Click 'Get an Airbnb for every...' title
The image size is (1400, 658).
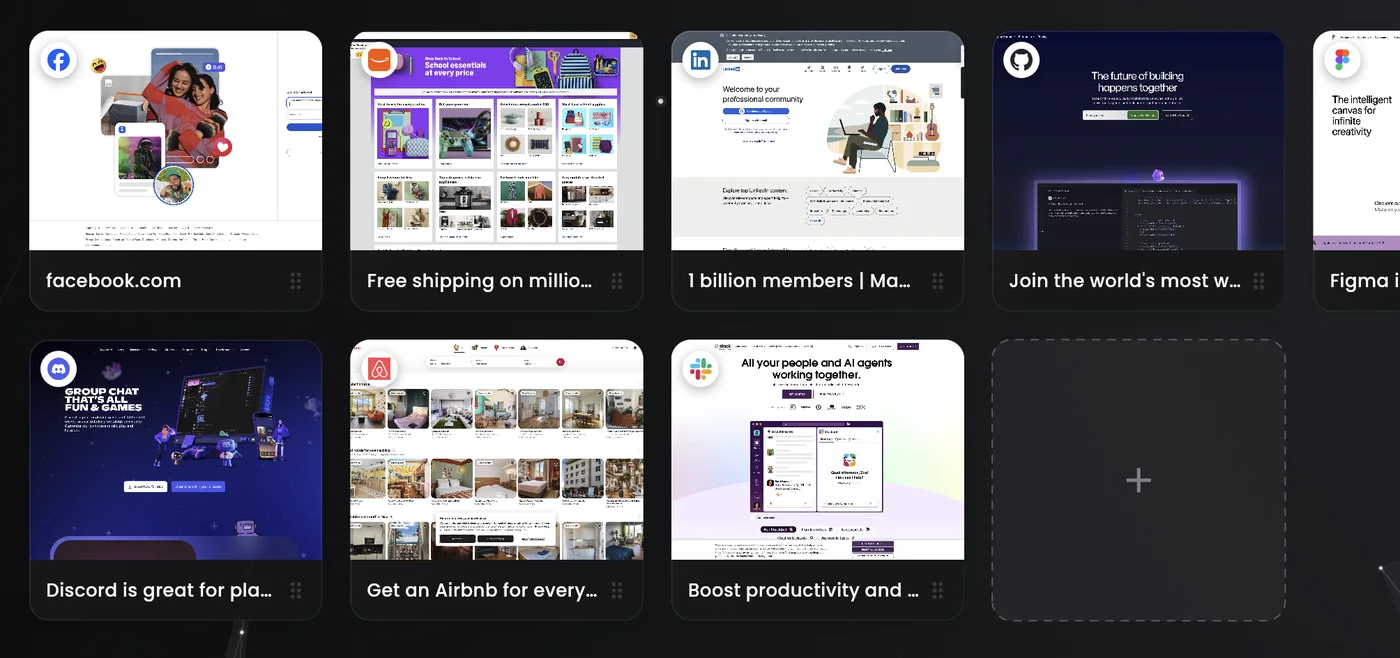click(x=482, y=590)
